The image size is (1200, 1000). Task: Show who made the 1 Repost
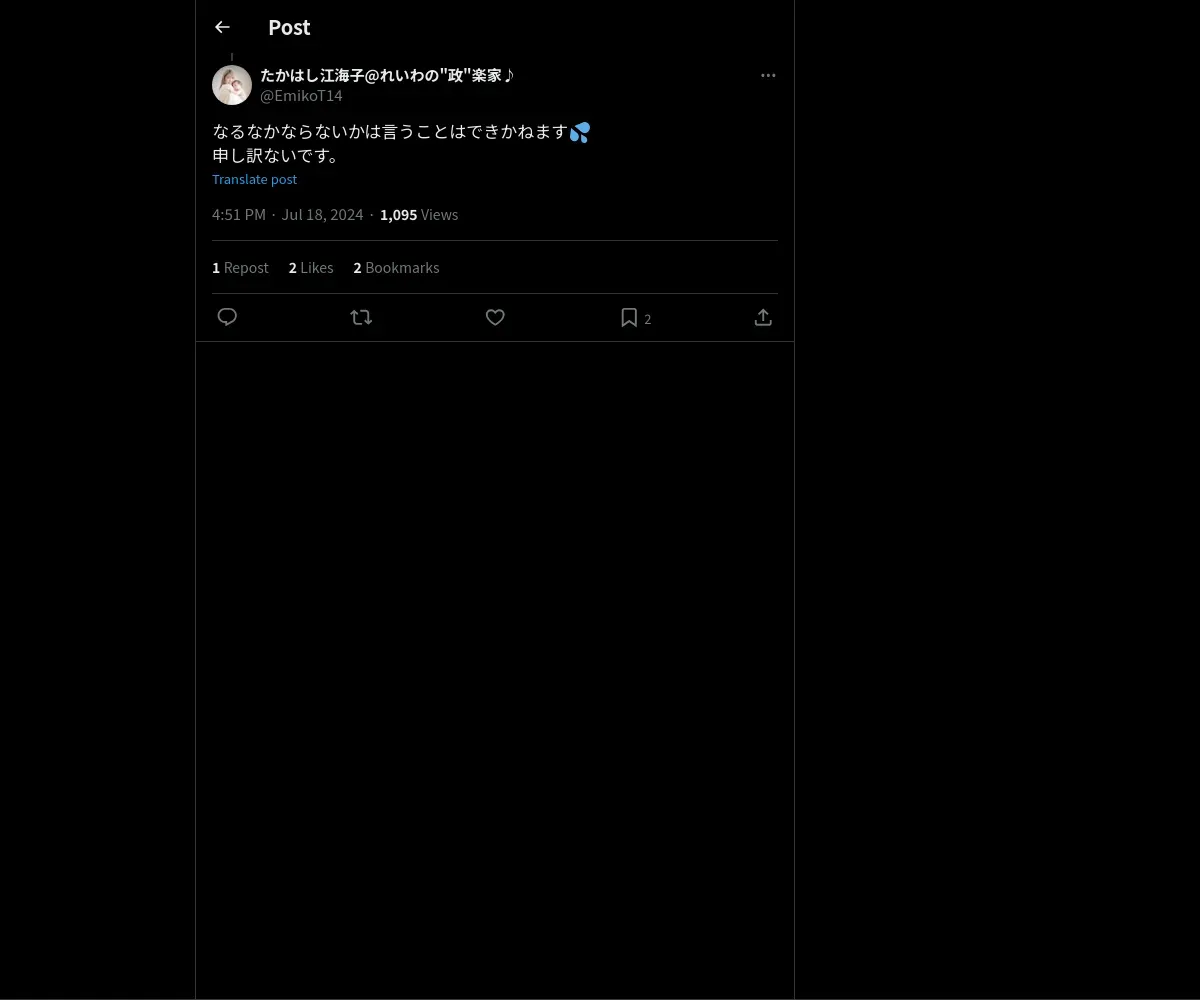click(240, 268)
